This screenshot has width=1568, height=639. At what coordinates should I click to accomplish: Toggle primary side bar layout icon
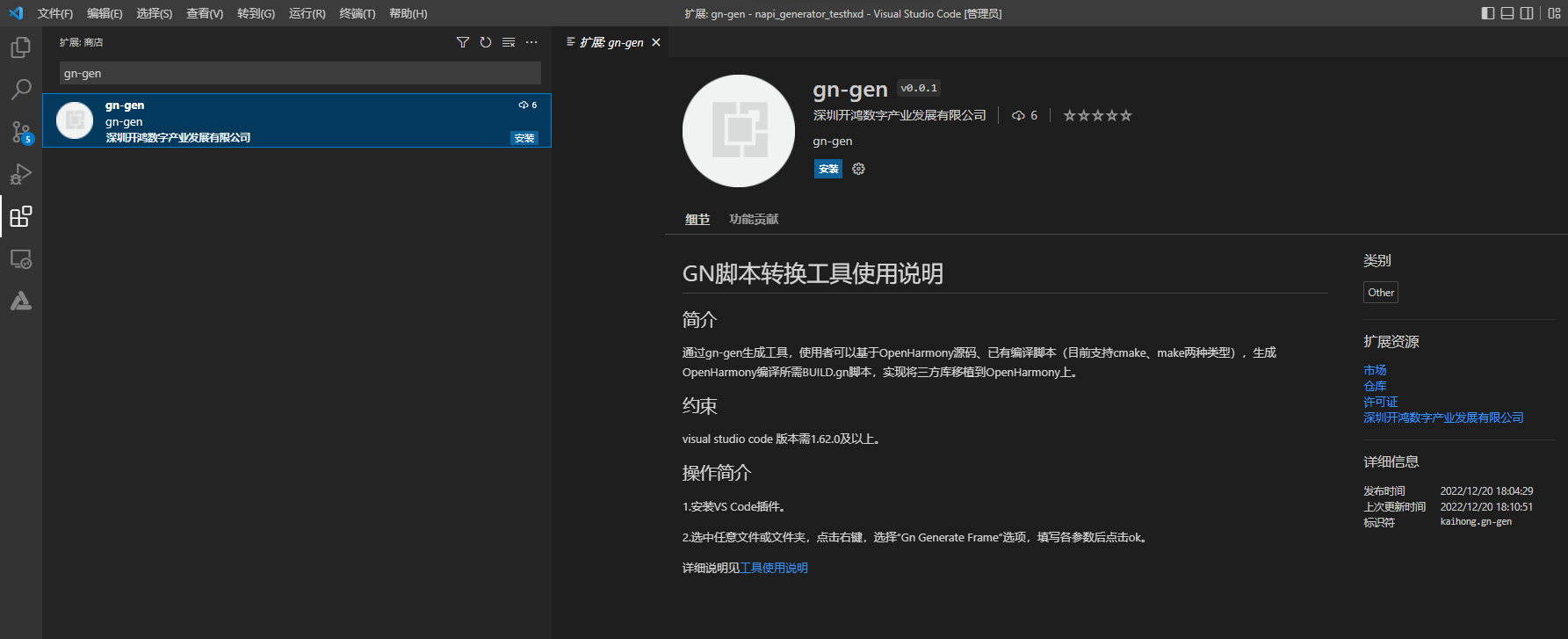click(x=1488, y=13)
